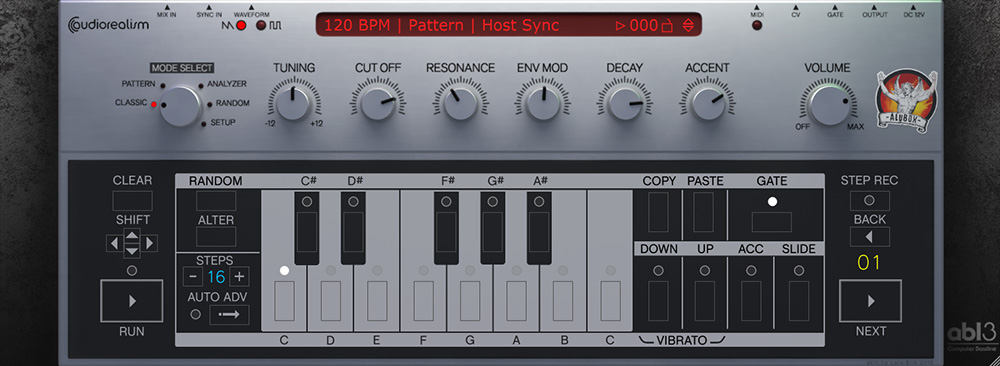Click the Cut Off knob
Screen dimensions: 1000x366
(x=378, y=103)
